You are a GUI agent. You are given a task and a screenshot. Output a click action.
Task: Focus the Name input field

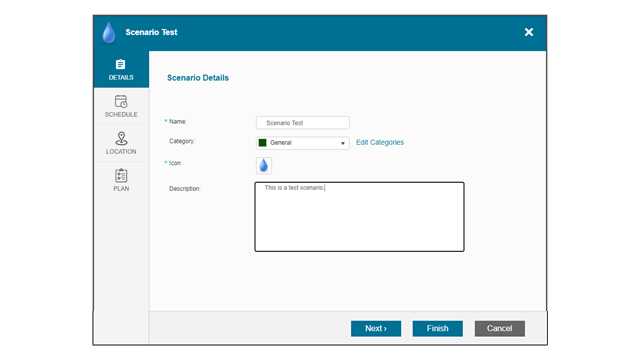coord(302,123)
